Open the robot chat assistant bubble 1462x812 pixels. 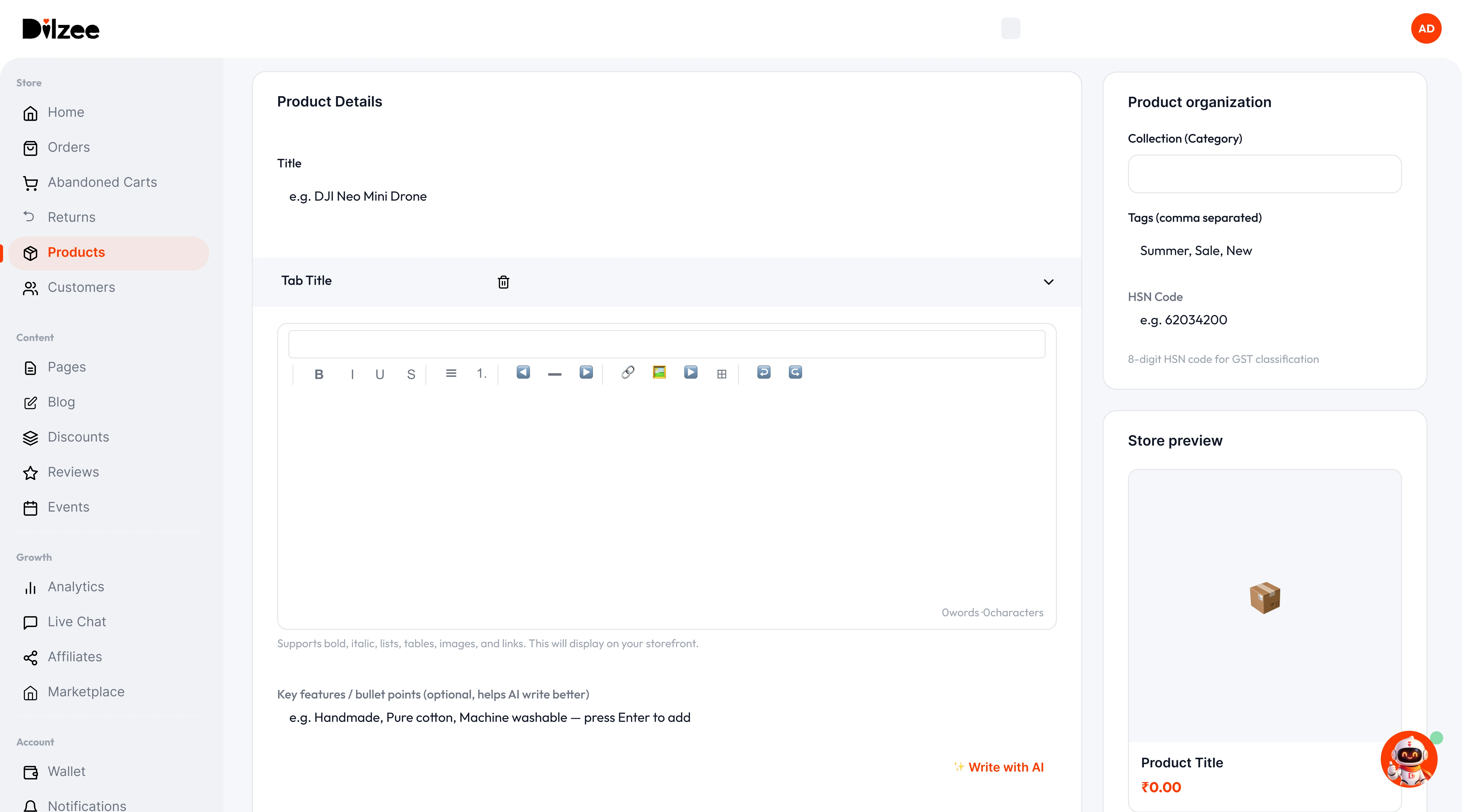[x=1409, y=759]
